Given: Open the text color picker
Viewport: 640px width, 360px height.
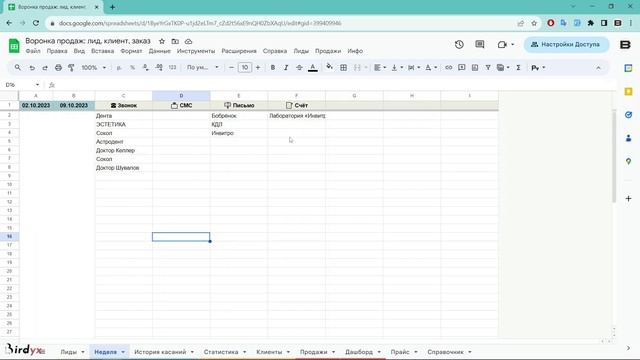Looking at the screenshot, I should (x=313, y=67).
